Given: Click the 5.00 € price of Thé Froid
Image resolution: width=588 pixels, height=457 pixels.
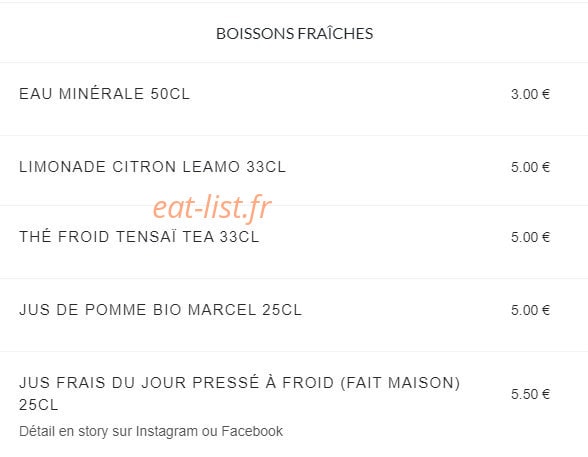Looking at the screenshot, I should click(x=530, y=237).
